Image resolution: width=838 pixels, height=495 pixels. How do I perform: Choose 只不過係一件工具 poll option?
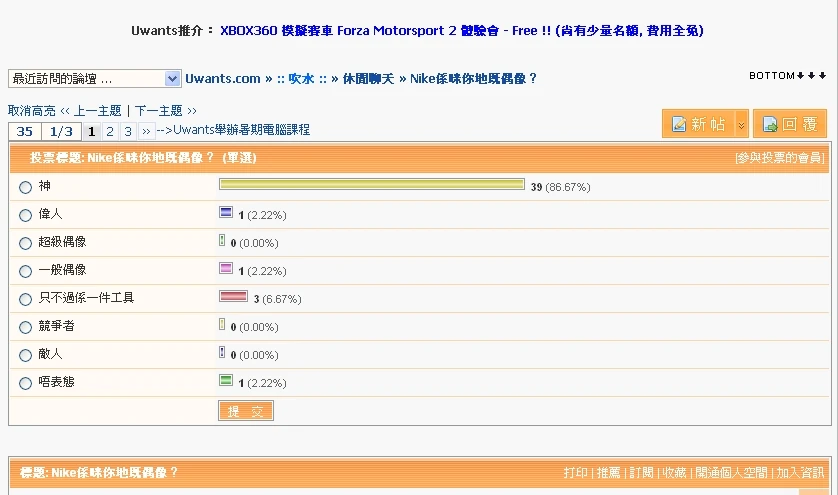(x=26, y=299)
